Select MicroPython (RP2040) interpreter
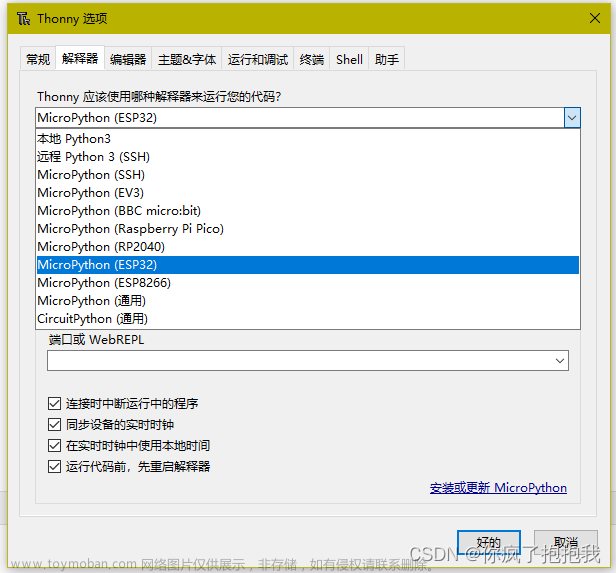The image size is (616, 573). click(x=308, y=247)
